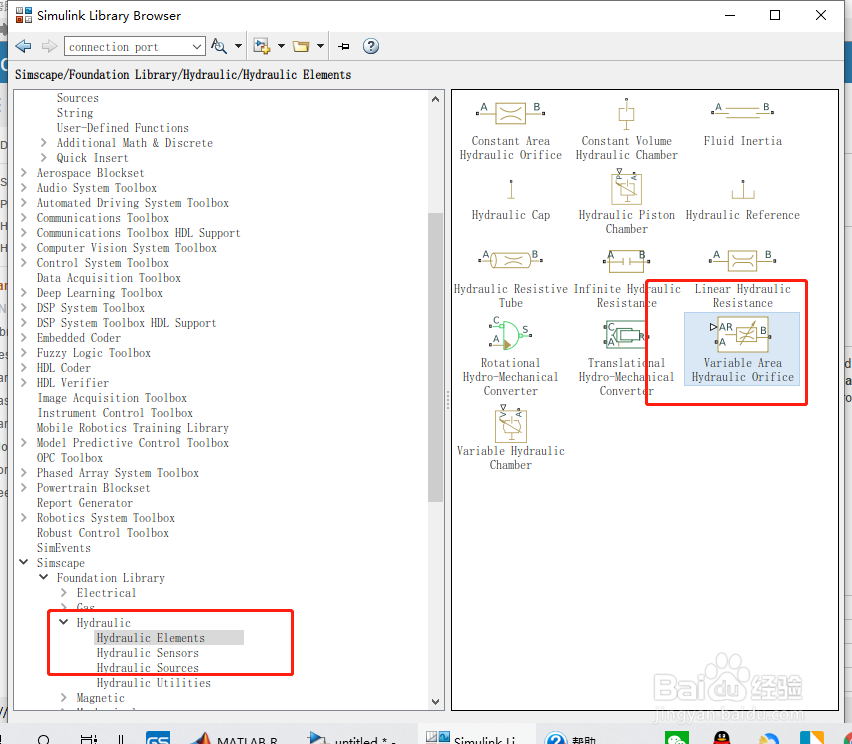852x744 pixels.
Task: Click the new model icon in toolbar
Action: tap(262, 46)
